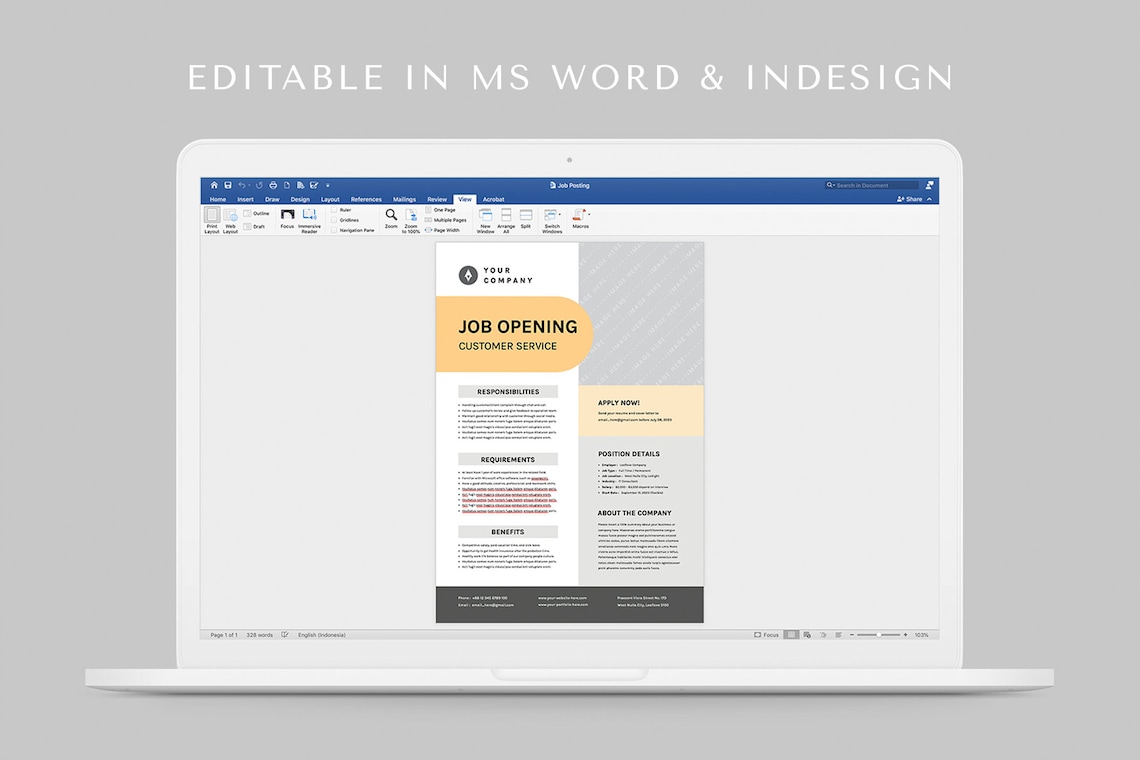Collapse the ribbon with the chevron near Share
The height and width of the screenshot is (760, 1140).
[929, 199]
